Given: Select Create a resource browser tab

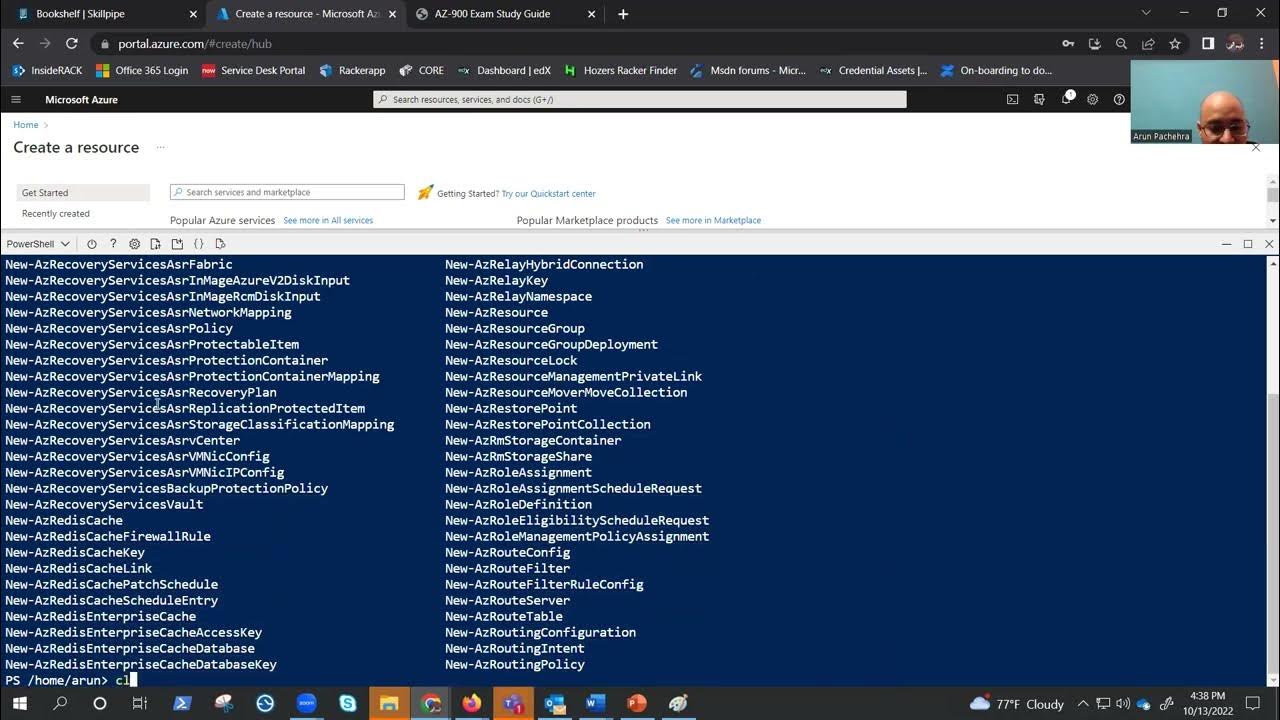Looking at the screenshot, I should [306, 14].
